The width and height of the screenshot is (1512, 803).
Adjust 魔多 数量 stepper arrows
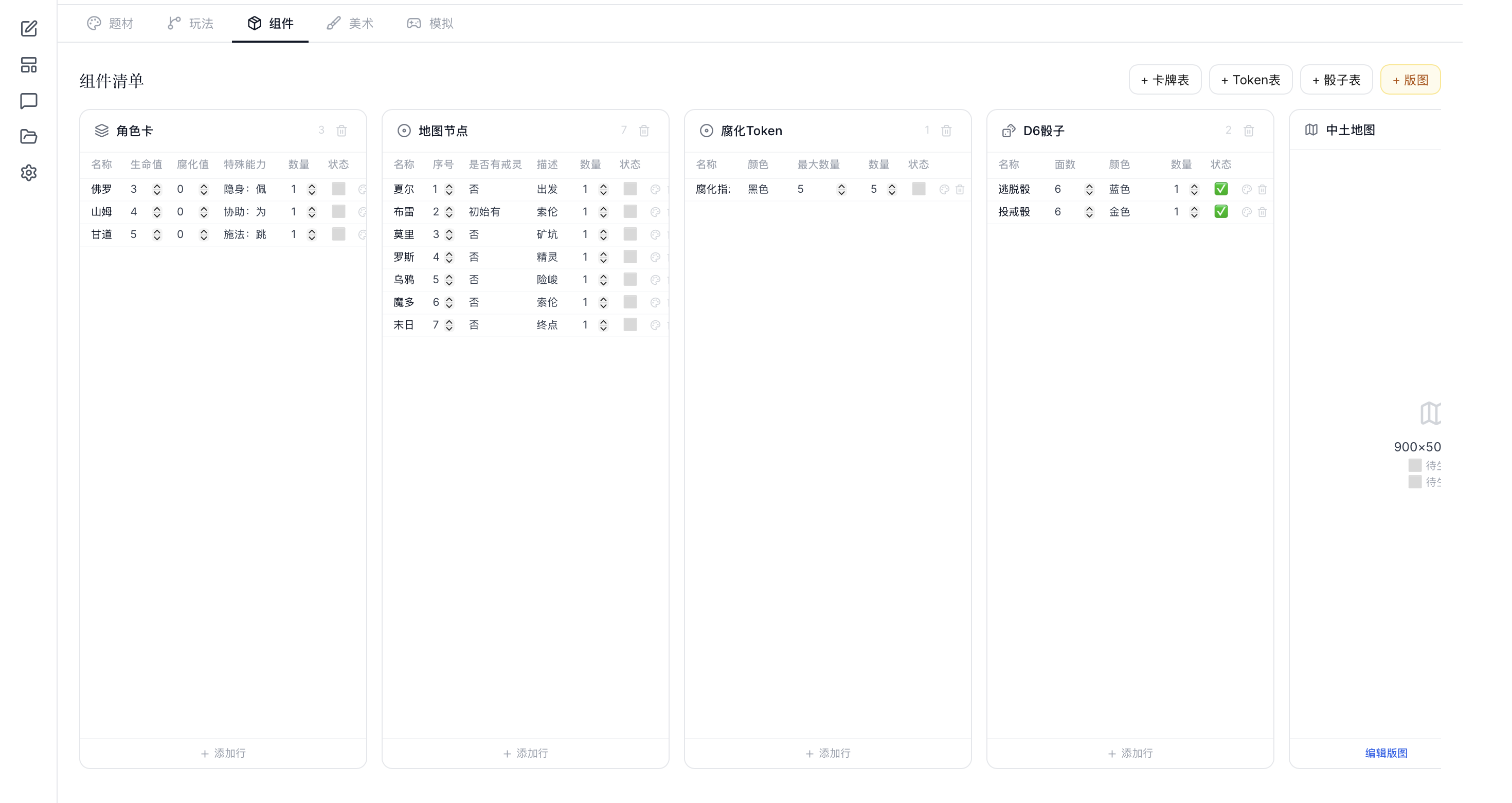[x=603, y=303]
